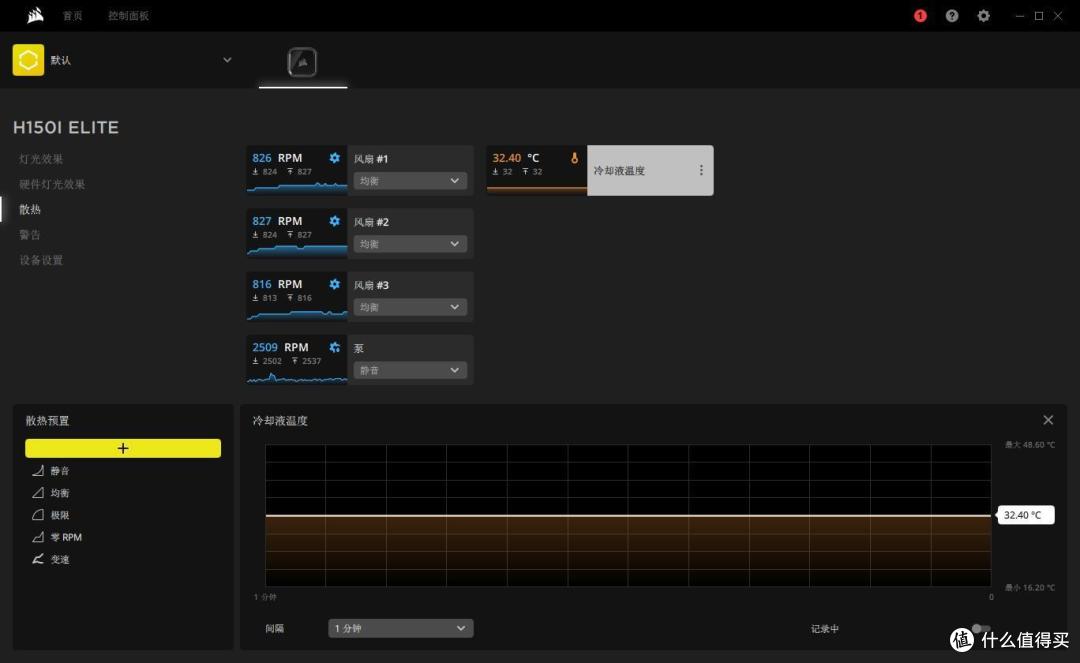Open gear settings for 827 RPM fan

(x=334, y=221)
